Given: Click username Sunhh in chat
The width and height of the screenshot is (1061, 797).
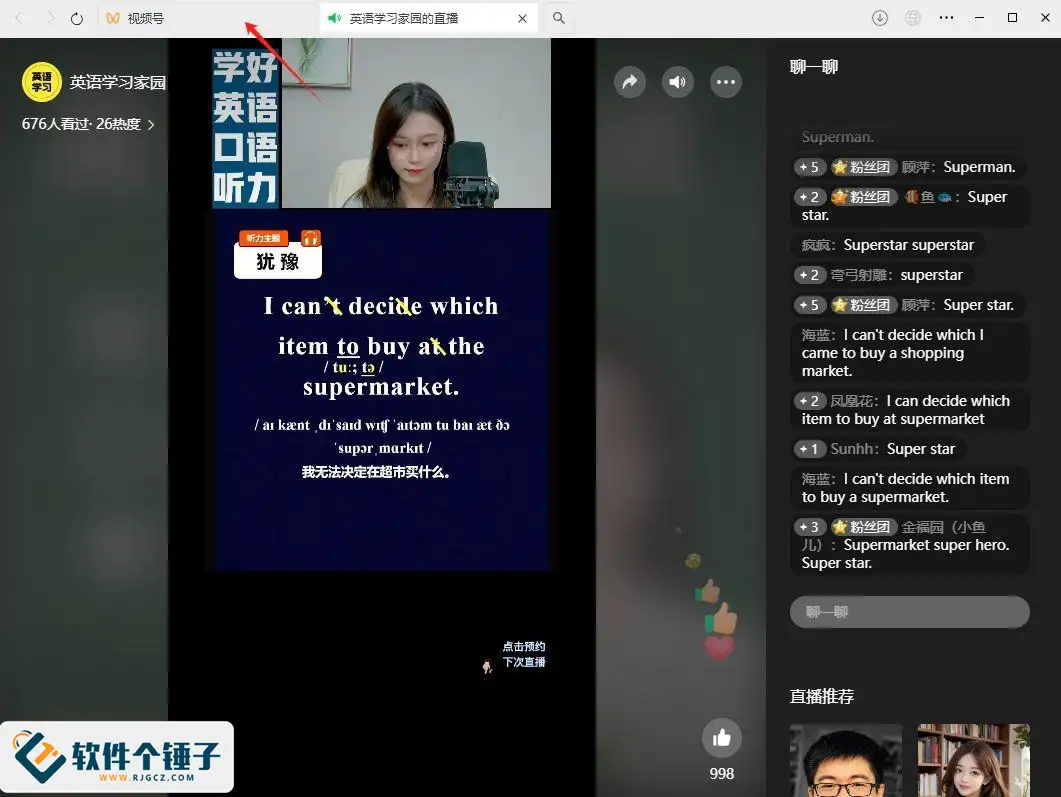Looking at the screenshot, I should 851,449.
